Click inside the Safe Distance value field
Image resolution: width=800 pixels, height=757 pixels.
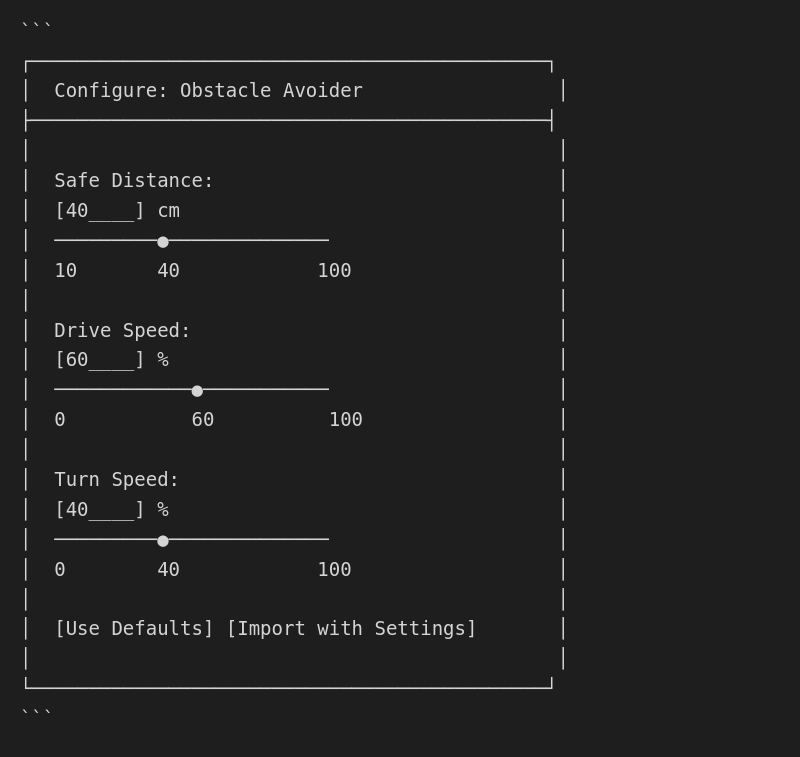coord(97,210)
